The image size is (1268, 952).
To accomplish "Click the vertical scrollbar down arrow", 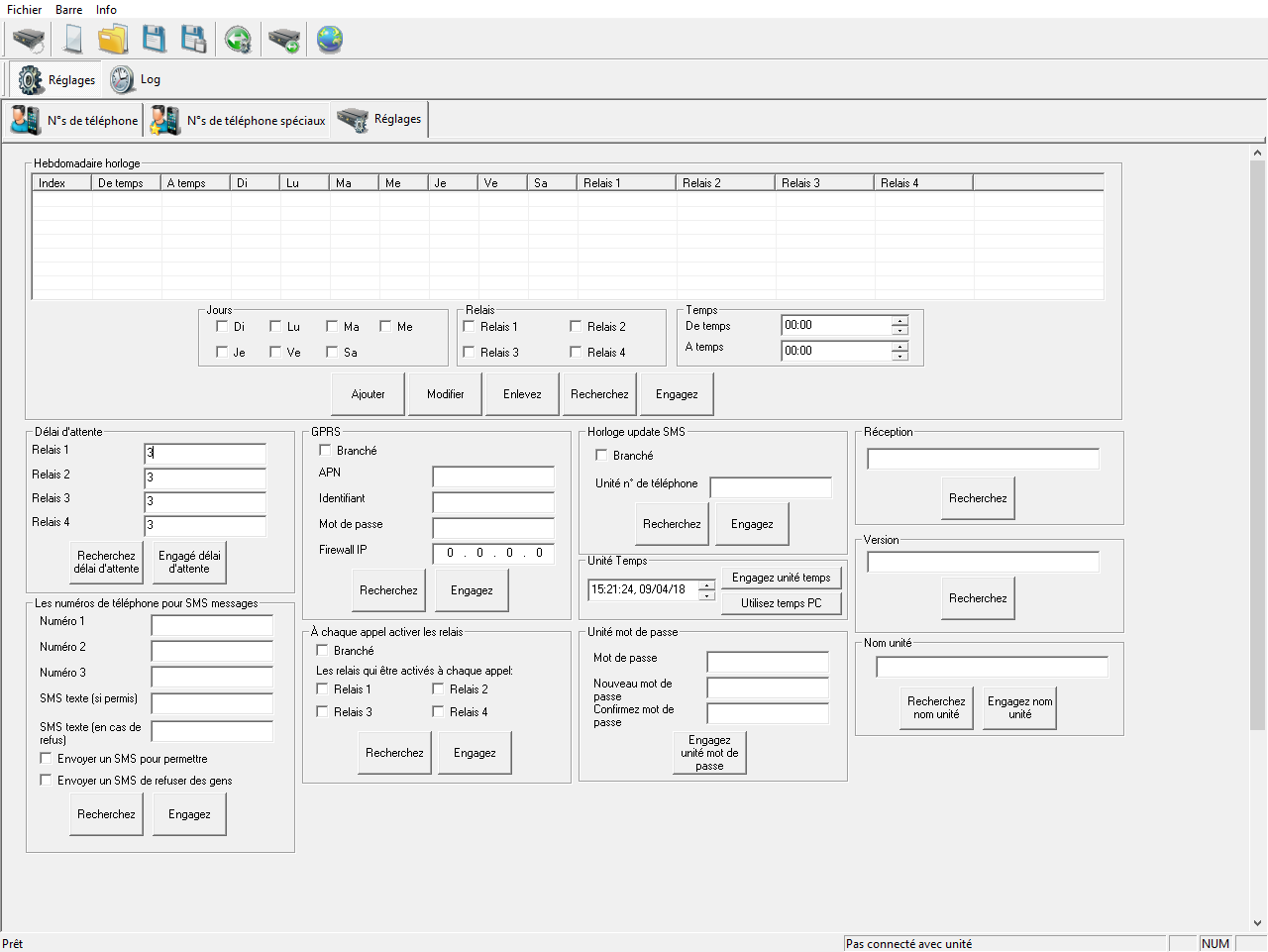I will pos(1257,923).
